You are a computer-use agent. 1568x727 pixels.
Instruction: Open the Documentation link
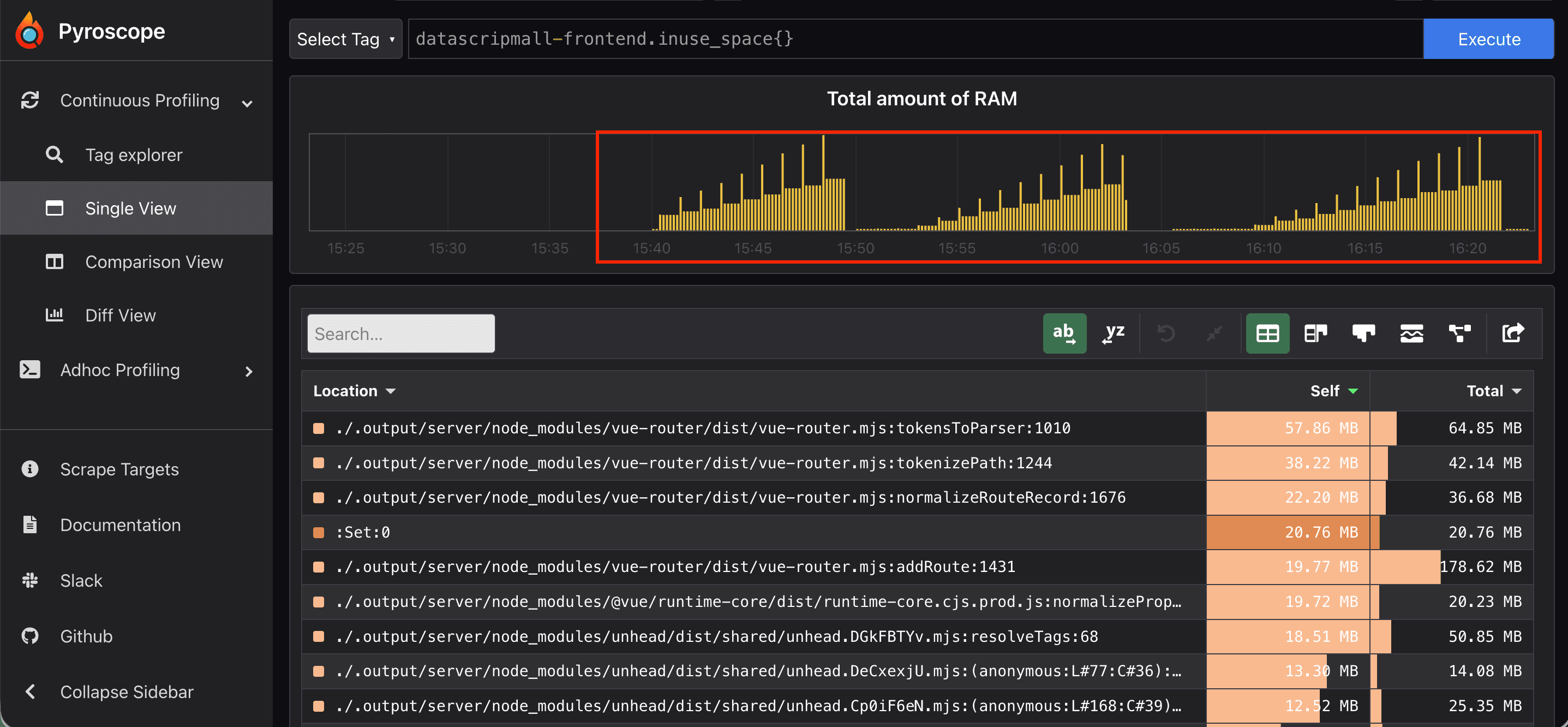pyautogui.click(x=120, y=525)
